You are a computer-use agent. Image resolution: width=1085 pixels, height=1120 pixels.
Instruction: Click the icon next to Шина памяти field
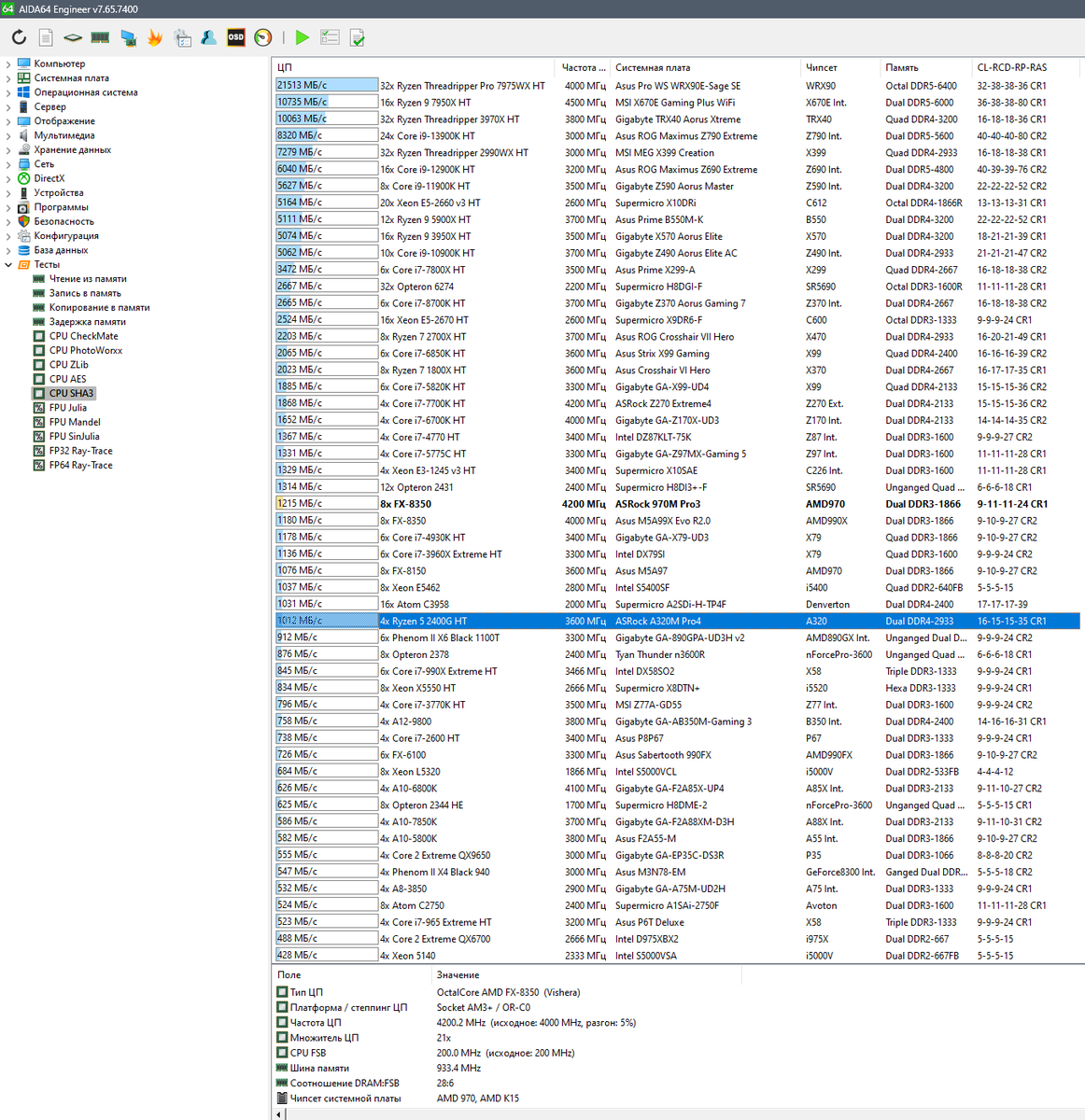coord(282,1068)
